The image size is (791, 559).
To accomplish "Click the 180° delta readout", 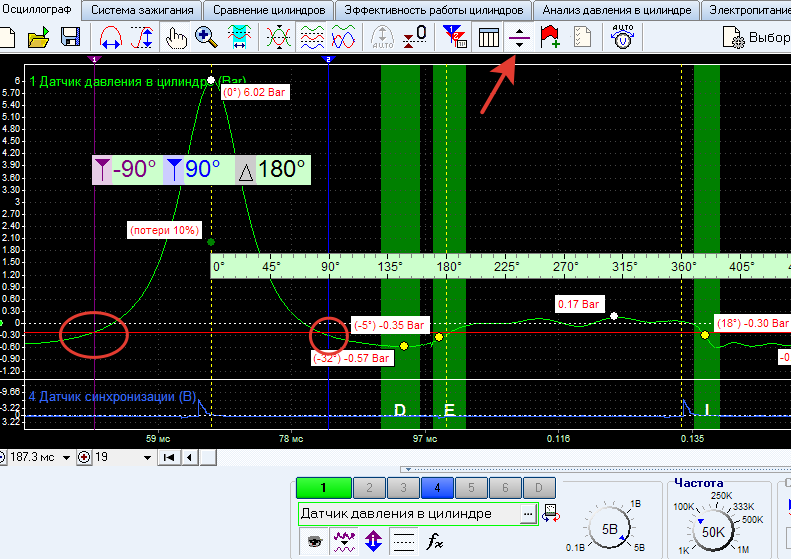I will coord(281,169).
